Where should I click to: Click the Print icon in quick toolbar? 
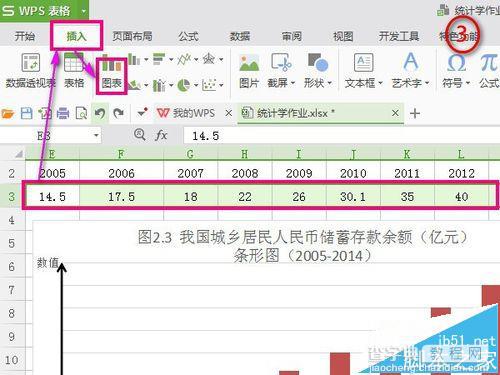pos(62,113)
